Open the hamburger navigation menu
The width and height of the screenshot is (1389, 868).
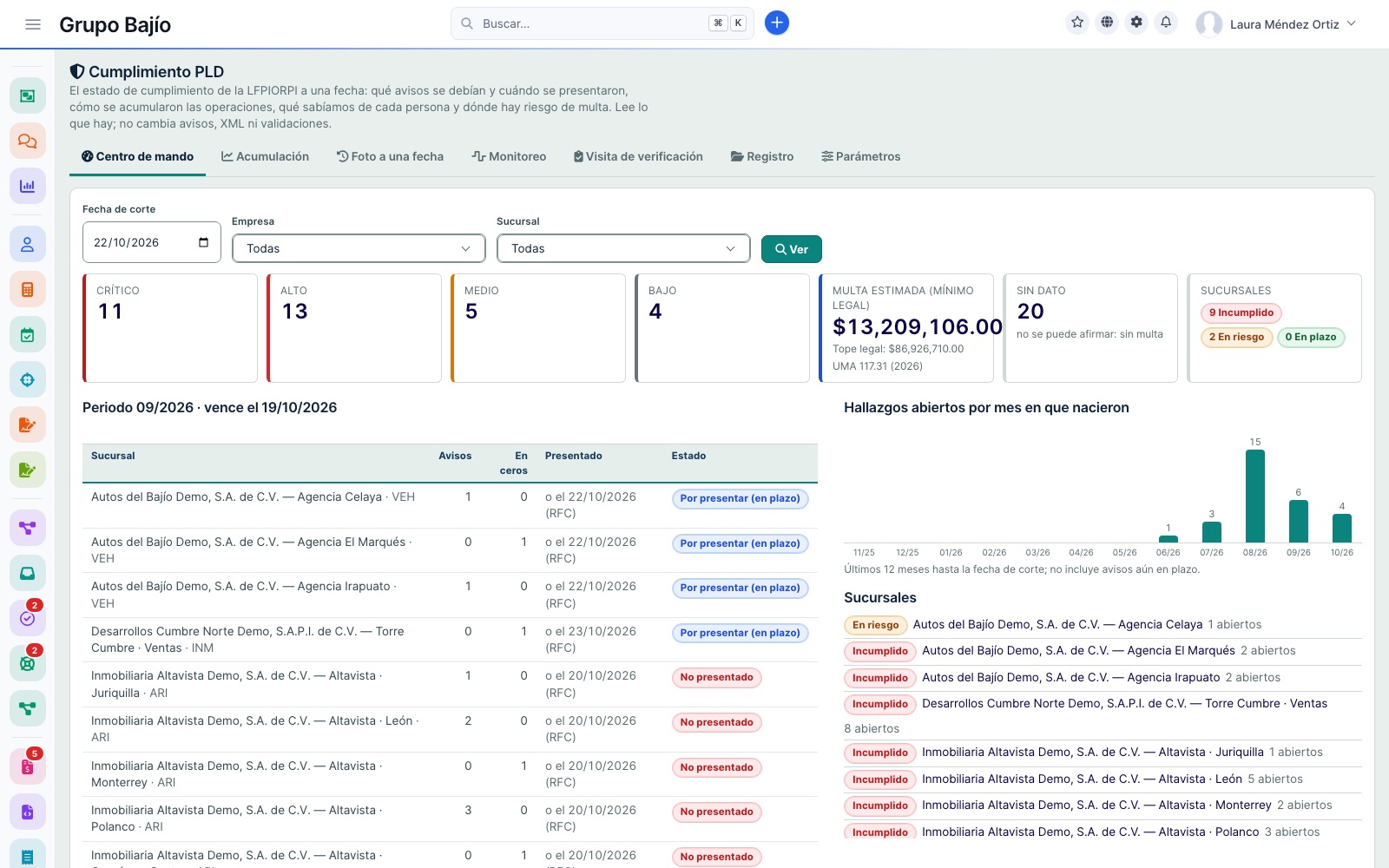[33, 24]
